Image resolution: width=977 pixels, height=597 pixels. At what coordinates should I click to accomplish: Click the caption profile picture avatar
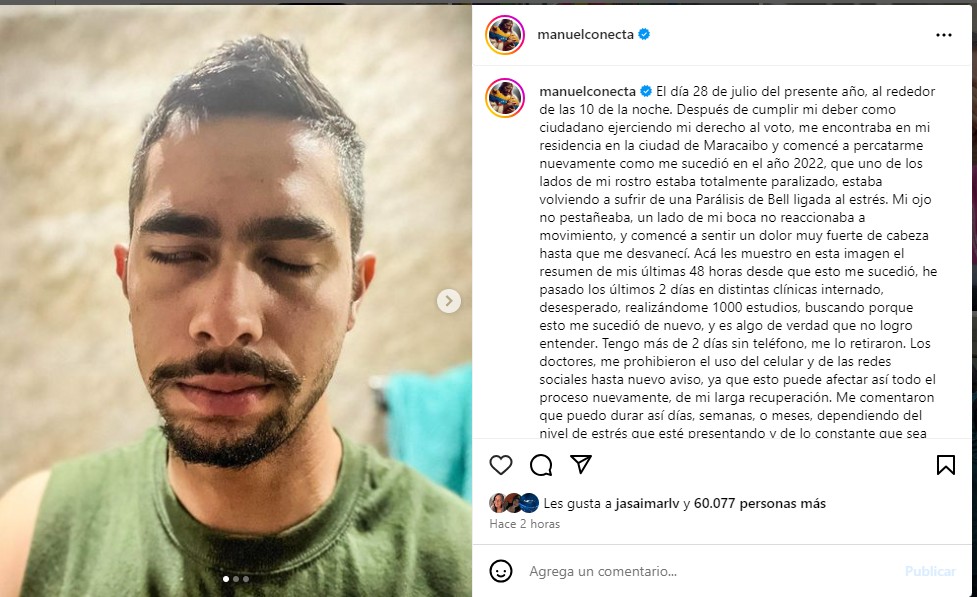505,98
